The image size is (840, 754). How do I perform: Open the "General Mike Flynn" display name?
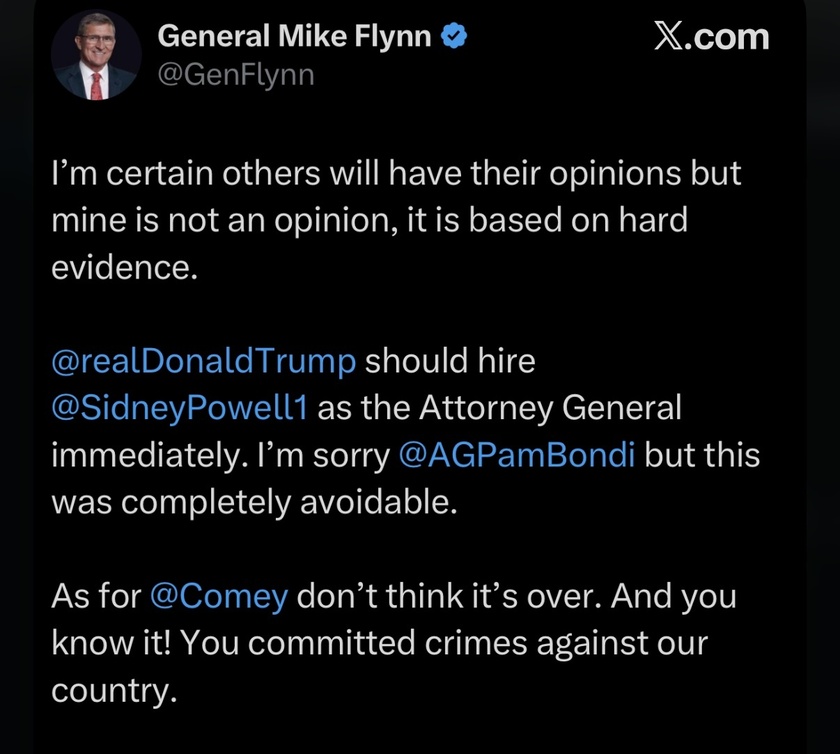tap(295, 38)
